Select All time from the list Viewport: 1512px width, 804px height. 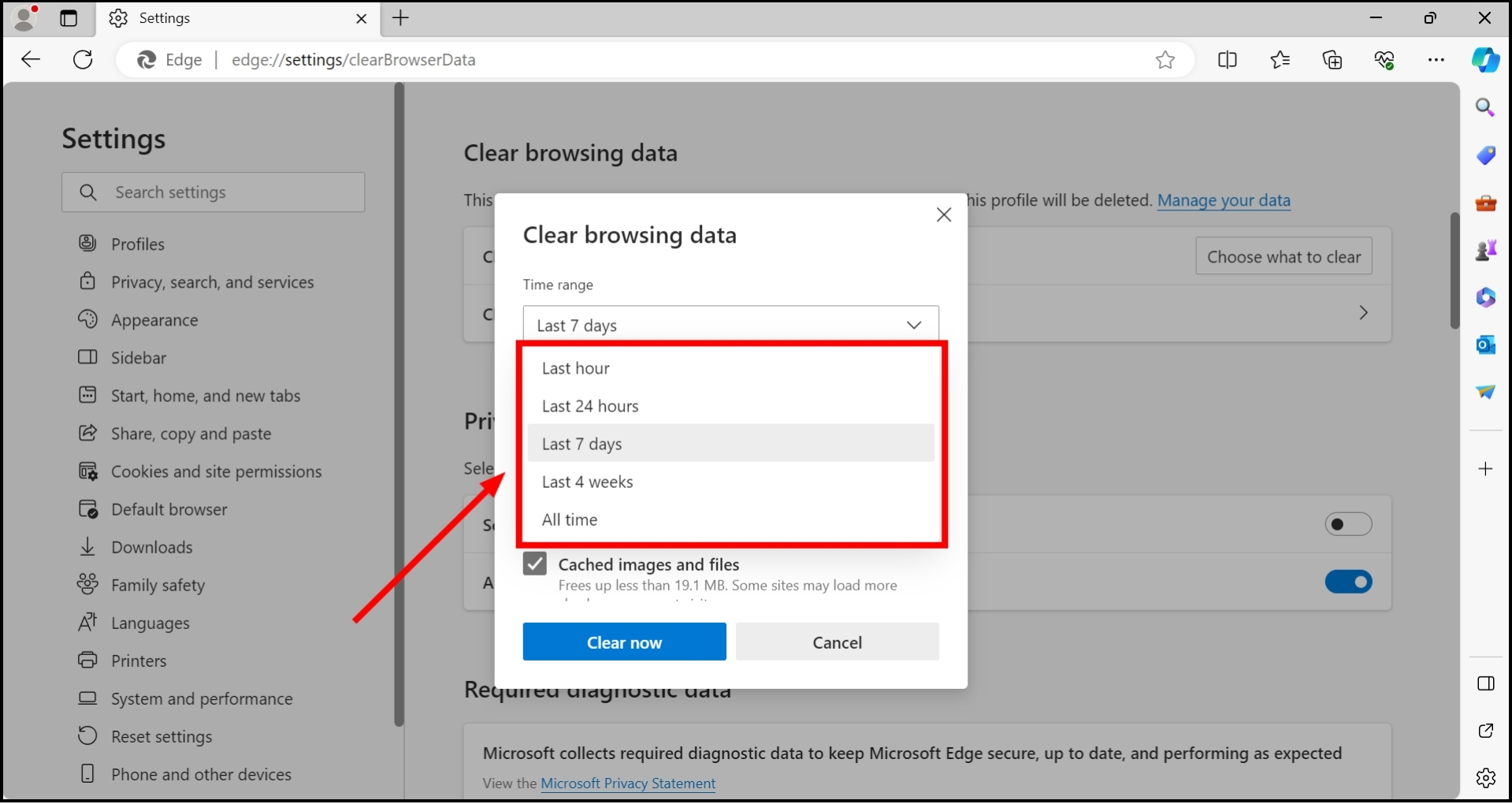(570, 519)
